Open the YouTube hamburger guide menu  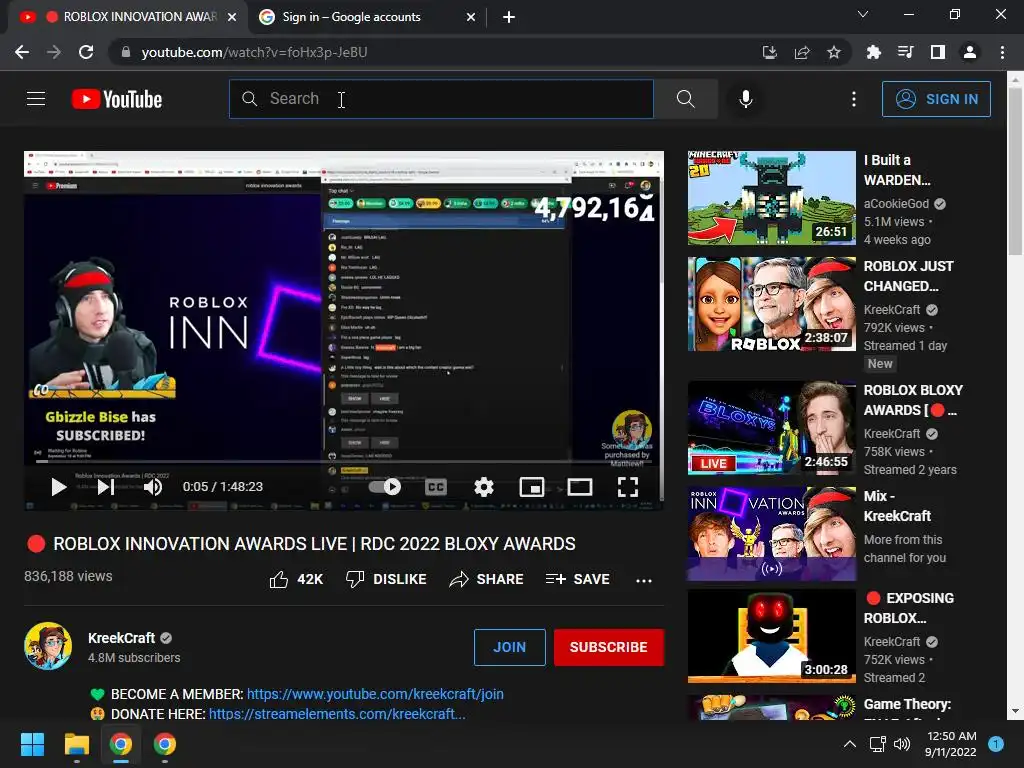[36, 99]
